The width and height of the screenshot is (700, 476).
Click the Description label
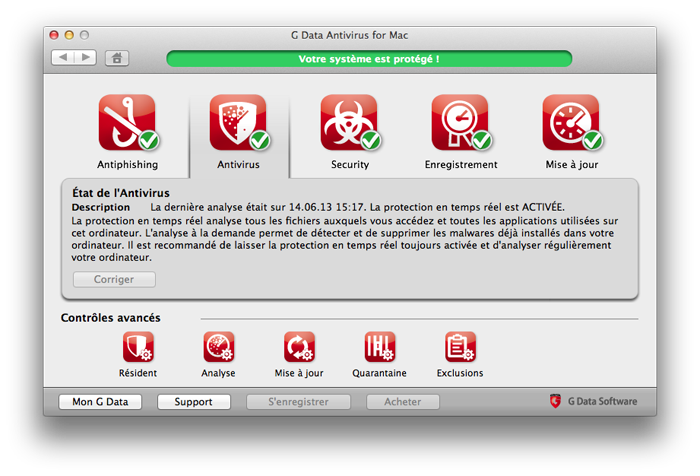[101, 207]
